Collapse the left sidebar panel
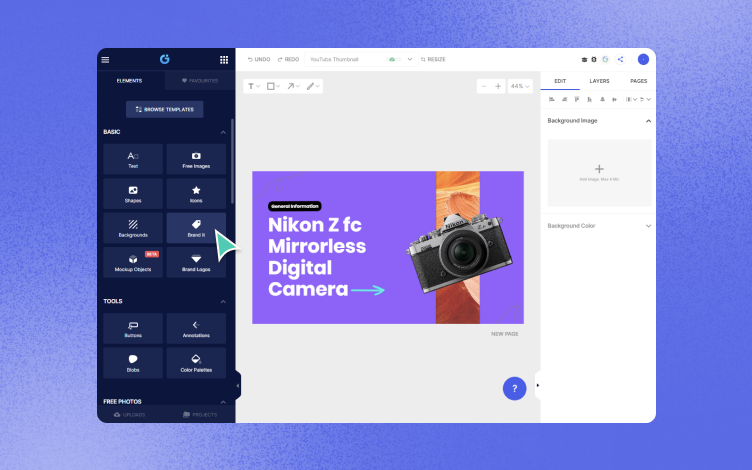This screenshot has height=470, width=752. click(238, 386)
